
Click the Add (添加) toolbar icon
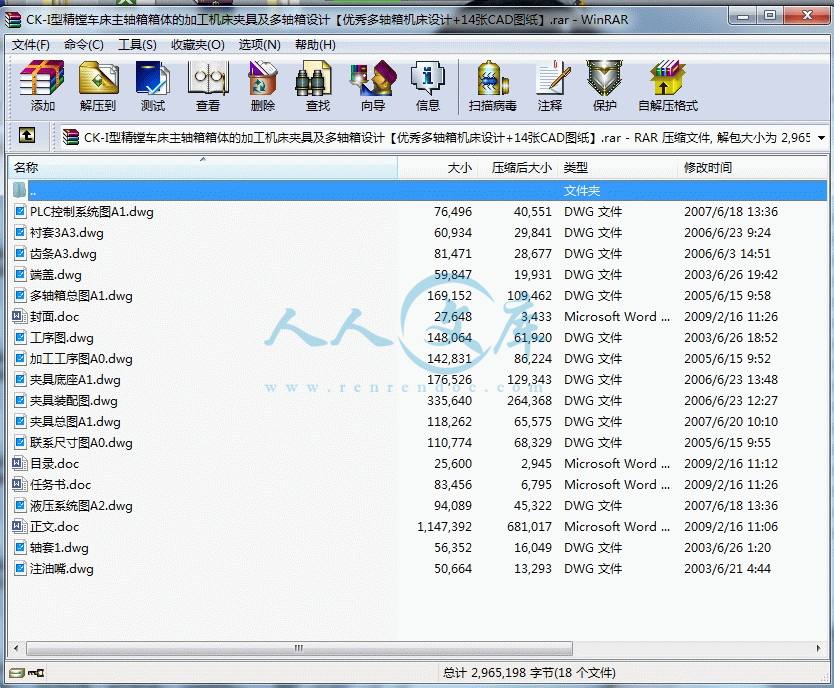coord(43,86)
